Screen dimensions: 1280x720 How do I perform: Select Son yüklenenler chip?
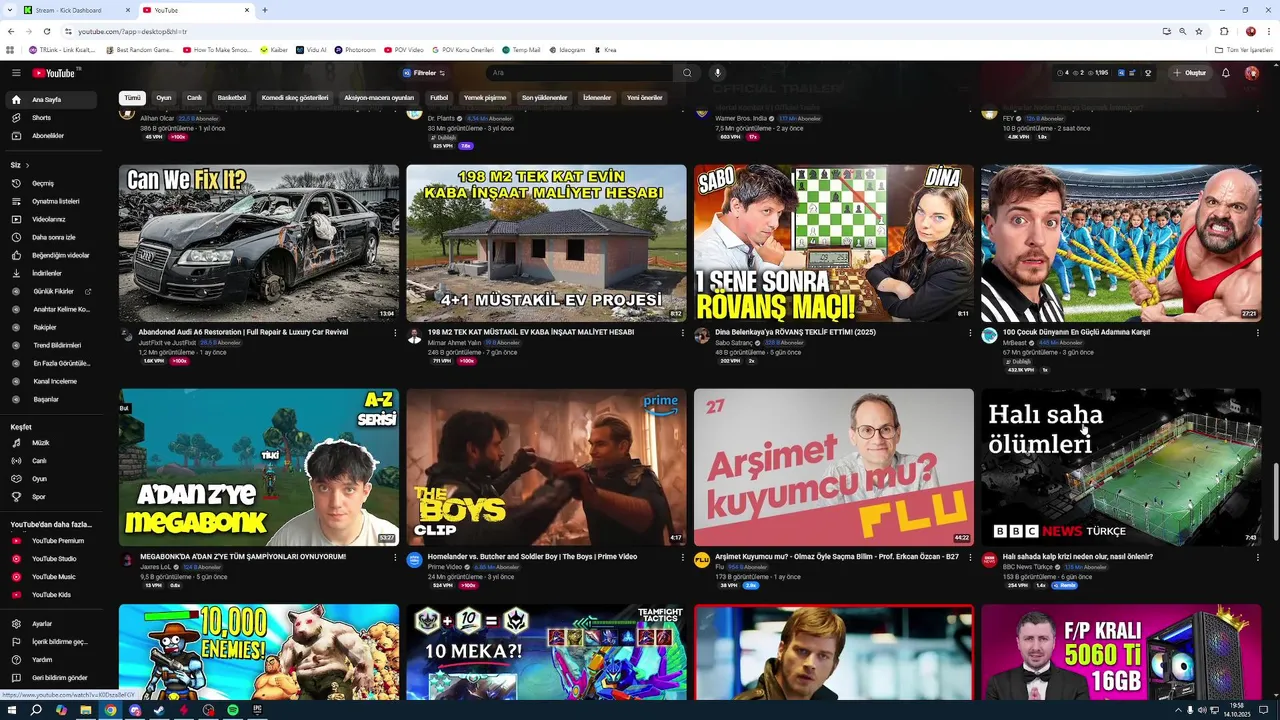545,98
